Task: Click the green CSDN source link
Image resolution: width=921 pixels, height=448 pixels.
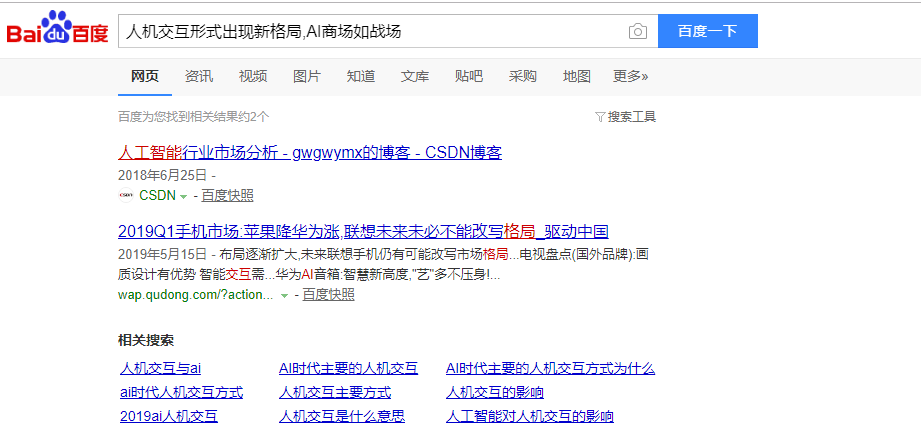Action: click(157, 196)
